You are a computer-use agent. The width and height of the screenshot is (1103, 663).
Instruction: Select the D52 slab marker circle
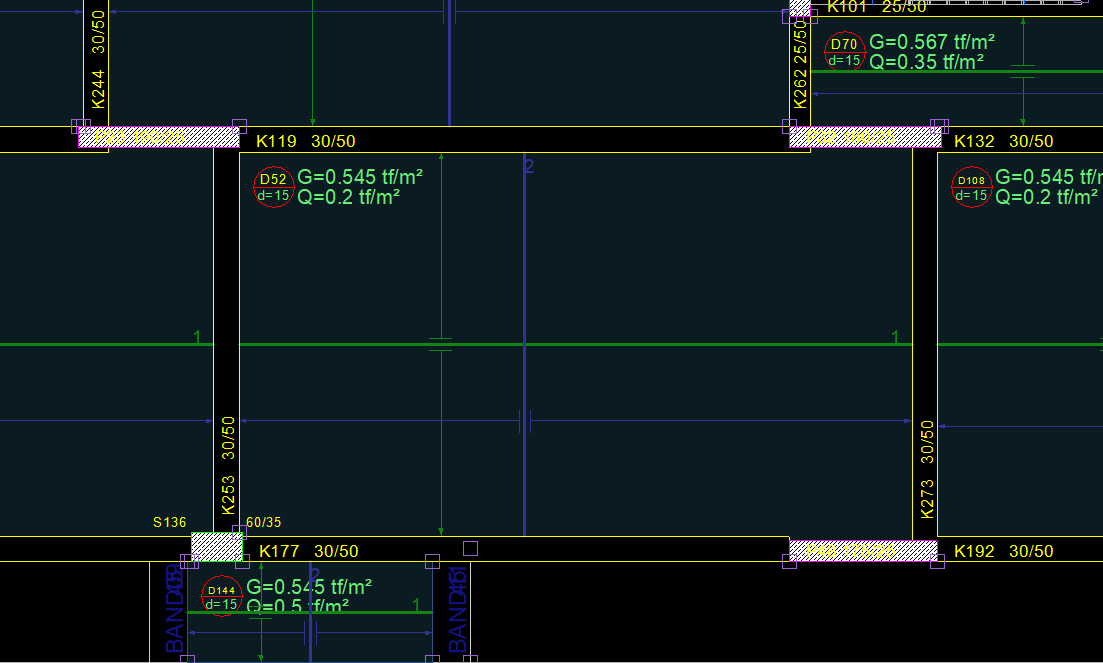pyautogui.click(x=274, y=187)
